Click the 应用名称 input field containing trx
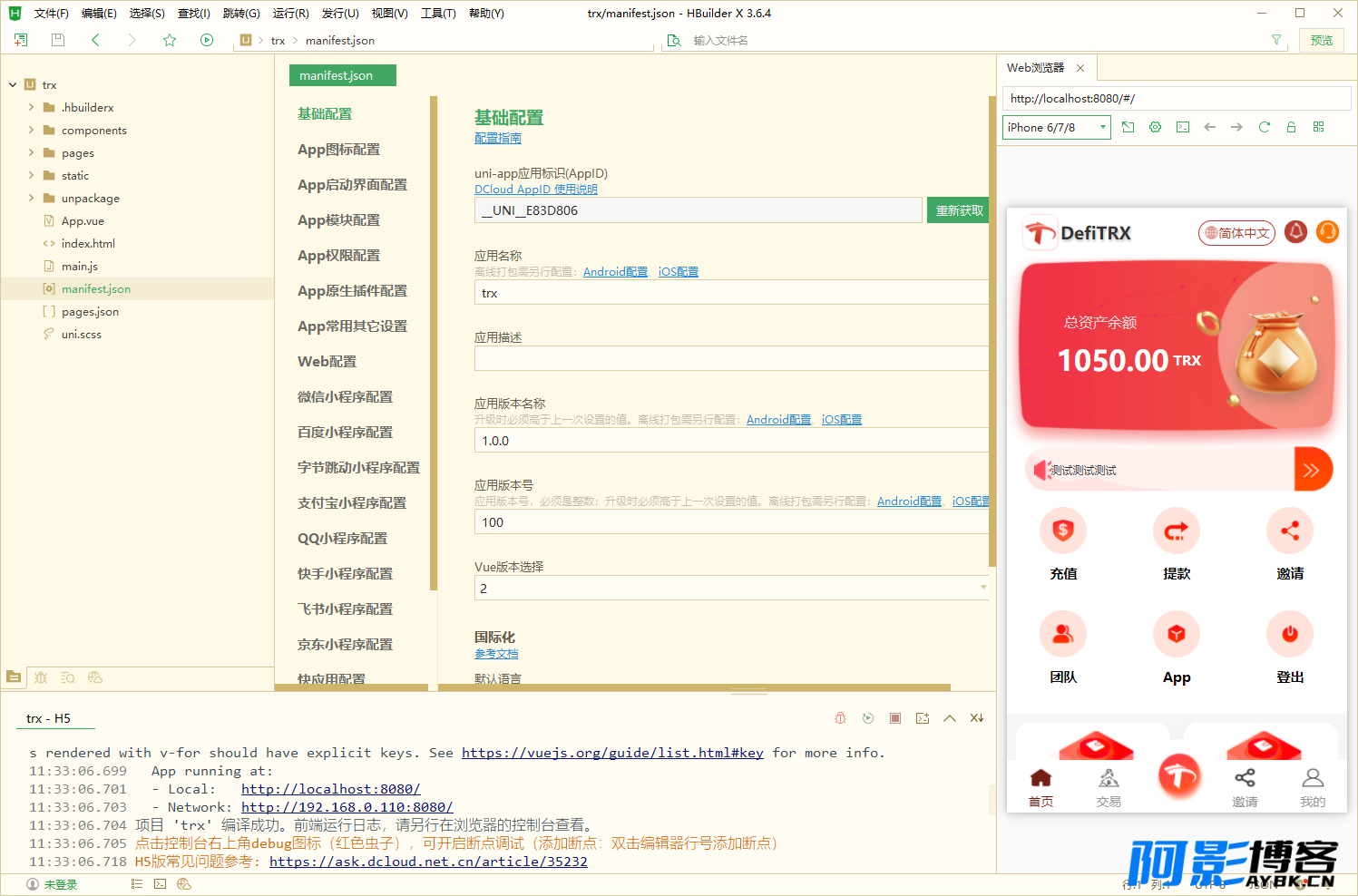The image size is (1358, 896). coord(731,293)
